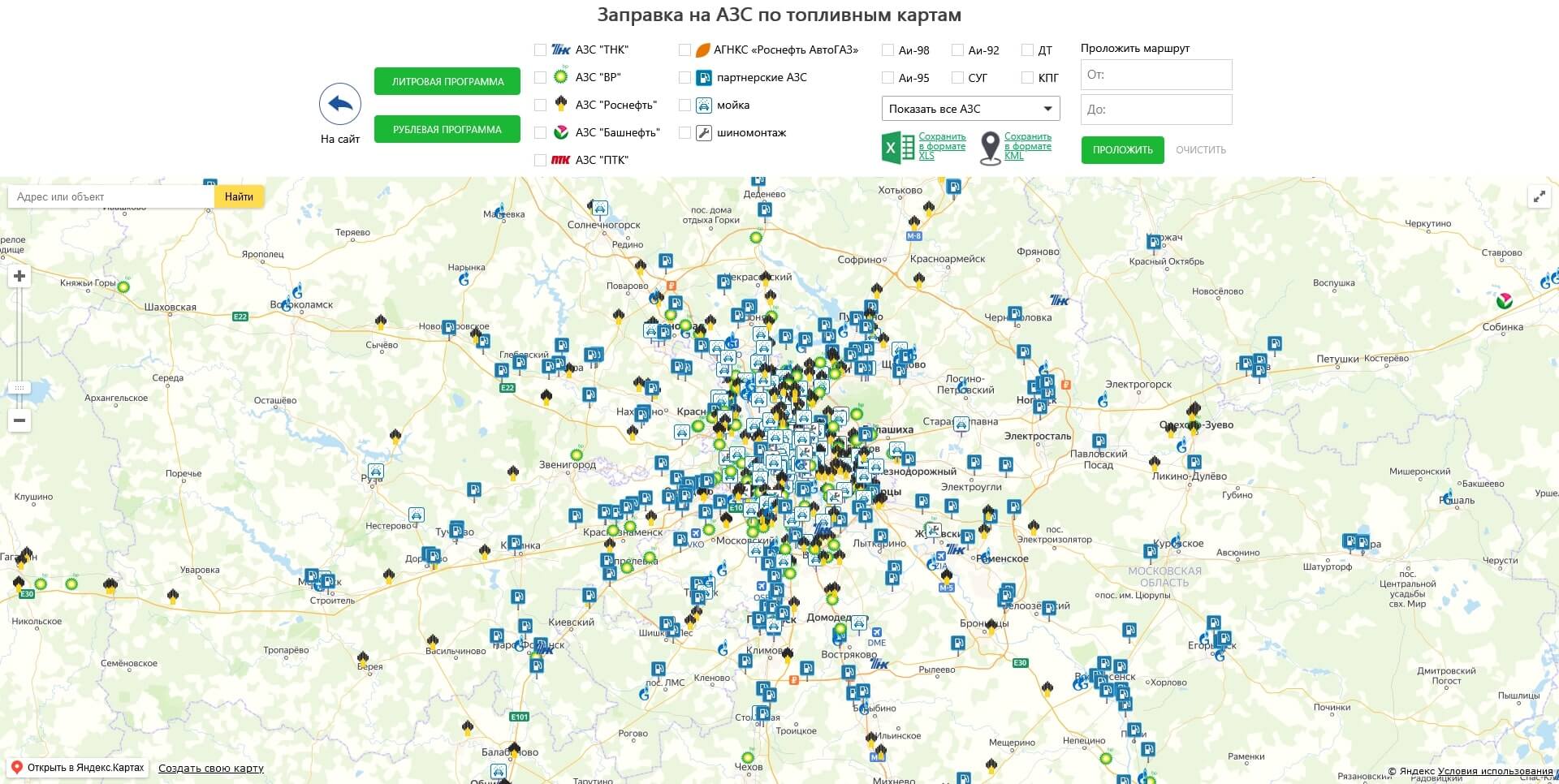This screenshot has width=1559, height=784.
Task: Click the ПРОЛОЖИТЬ route button
Action: (1123, 150)
